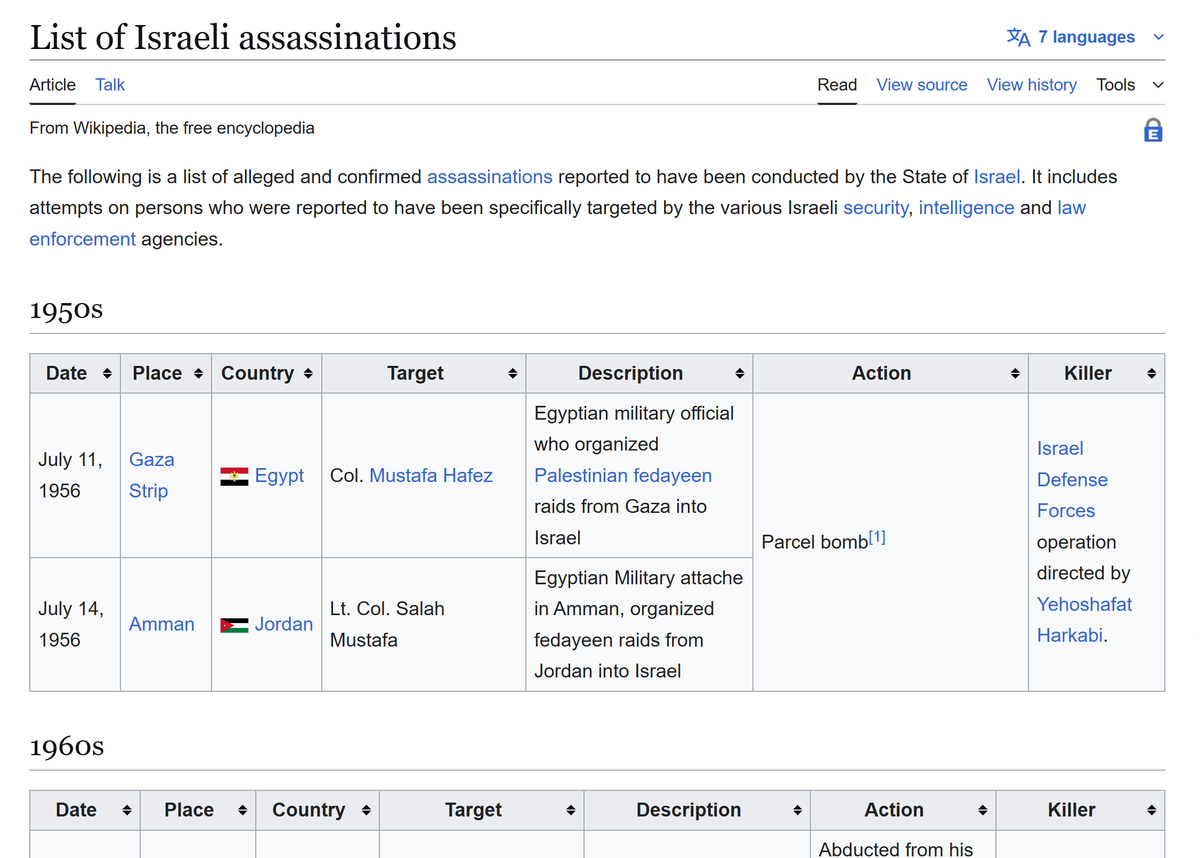The height and width of the screenshot is (858, 1200).
Task: Follow the Yehoshafat Harkabi link
Action: pos(1084,620)
